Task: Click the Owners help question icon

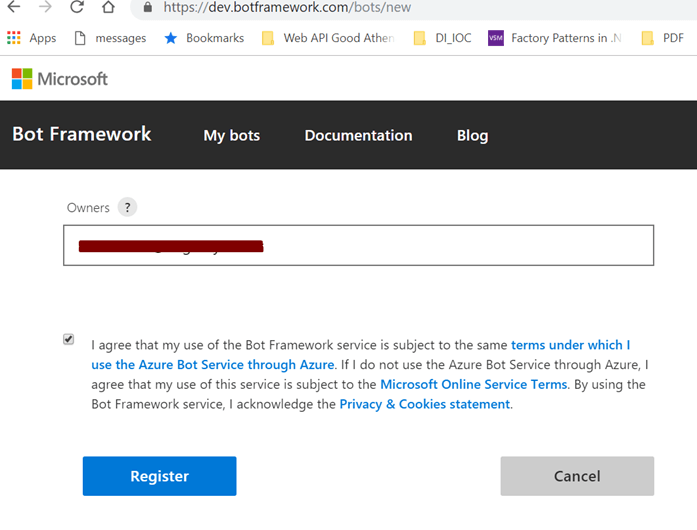Action: [x=127, y=207]
